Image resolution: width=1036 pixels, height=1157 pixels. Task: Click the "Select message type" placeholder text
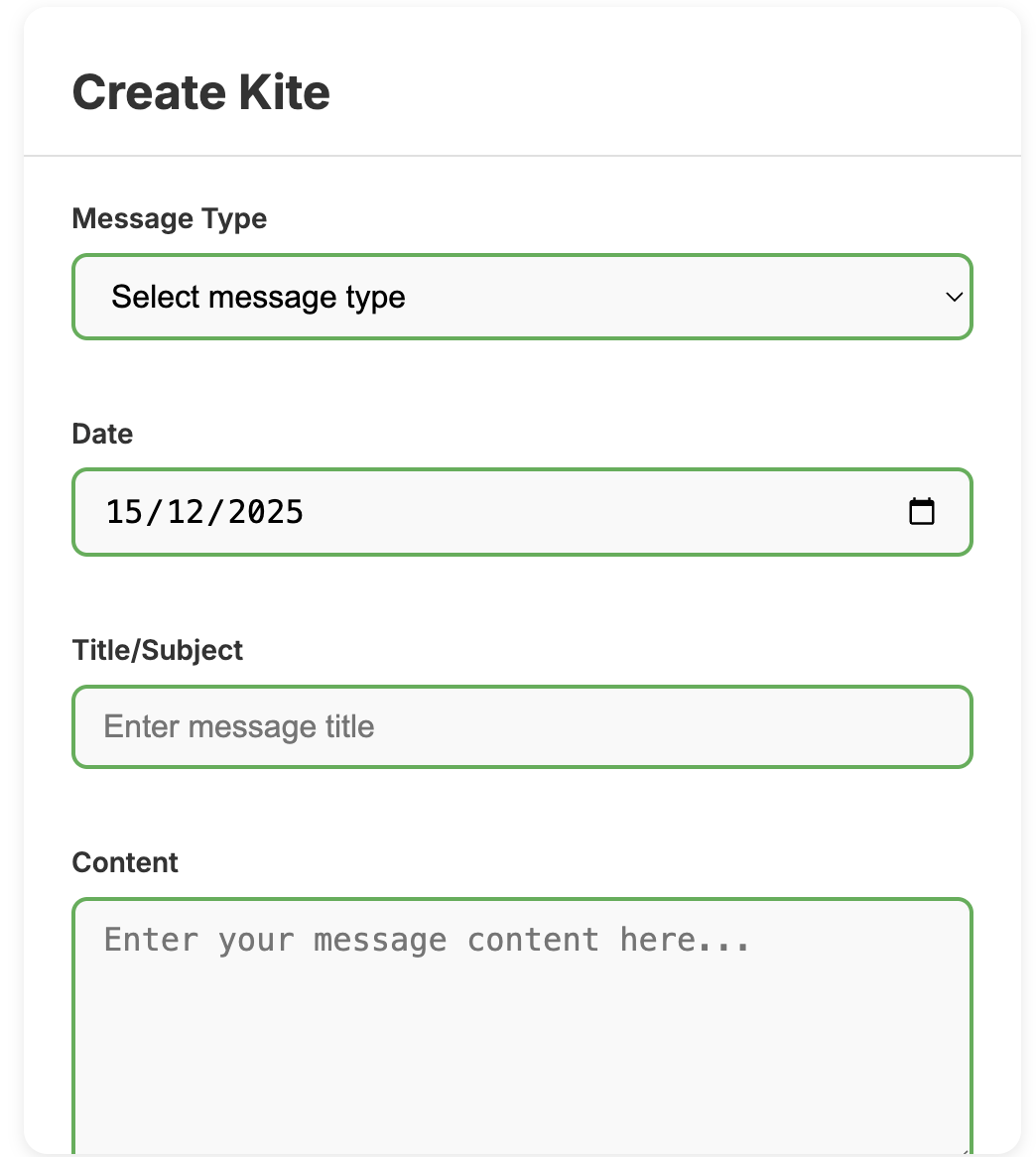pyautogui.click(x=258, y=297)
